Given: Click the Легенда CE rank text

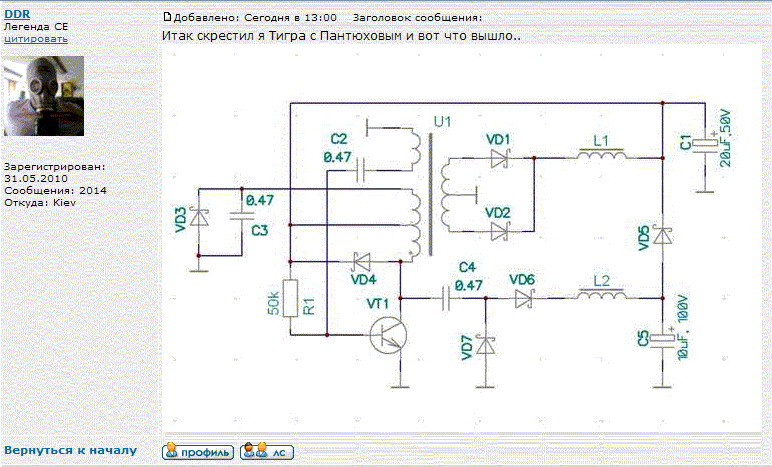Looking at the screenshot, I should (x=36, y=27).
